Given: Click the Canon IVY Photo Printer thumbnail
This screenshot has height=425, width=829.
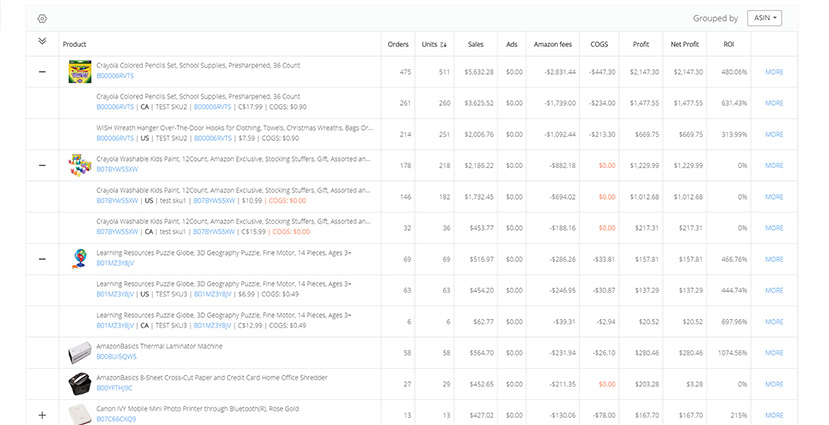Looking at the screenshot, I should (80, 414).
